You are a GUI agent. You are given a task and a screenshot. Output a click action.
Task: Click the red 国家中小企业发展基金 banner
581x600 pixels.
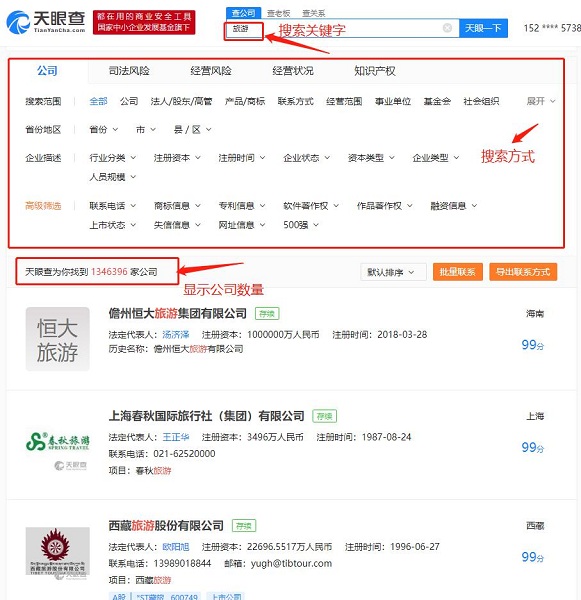coord(144,22)
